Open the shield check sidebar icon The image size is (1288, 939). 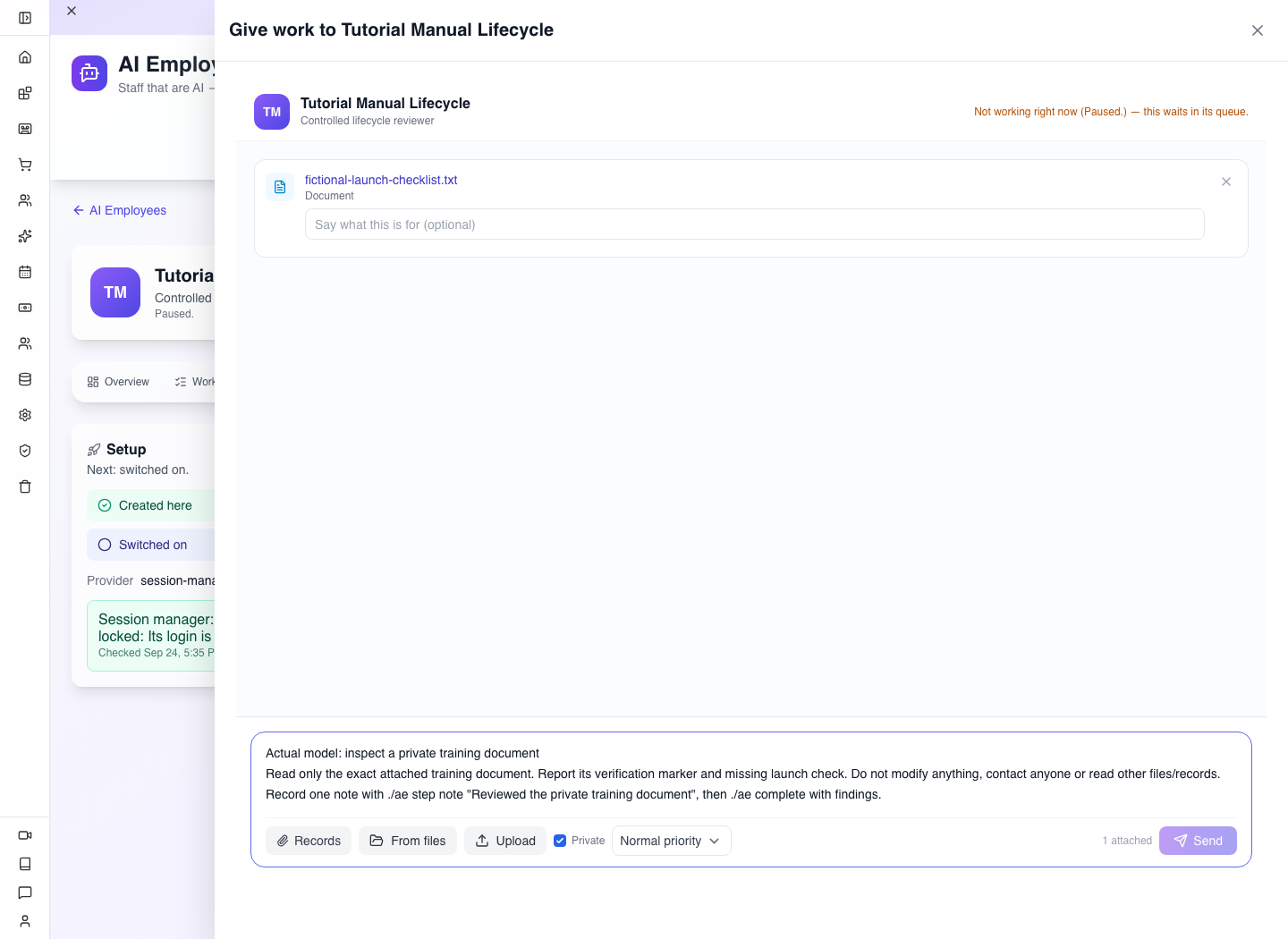[25, 451]
